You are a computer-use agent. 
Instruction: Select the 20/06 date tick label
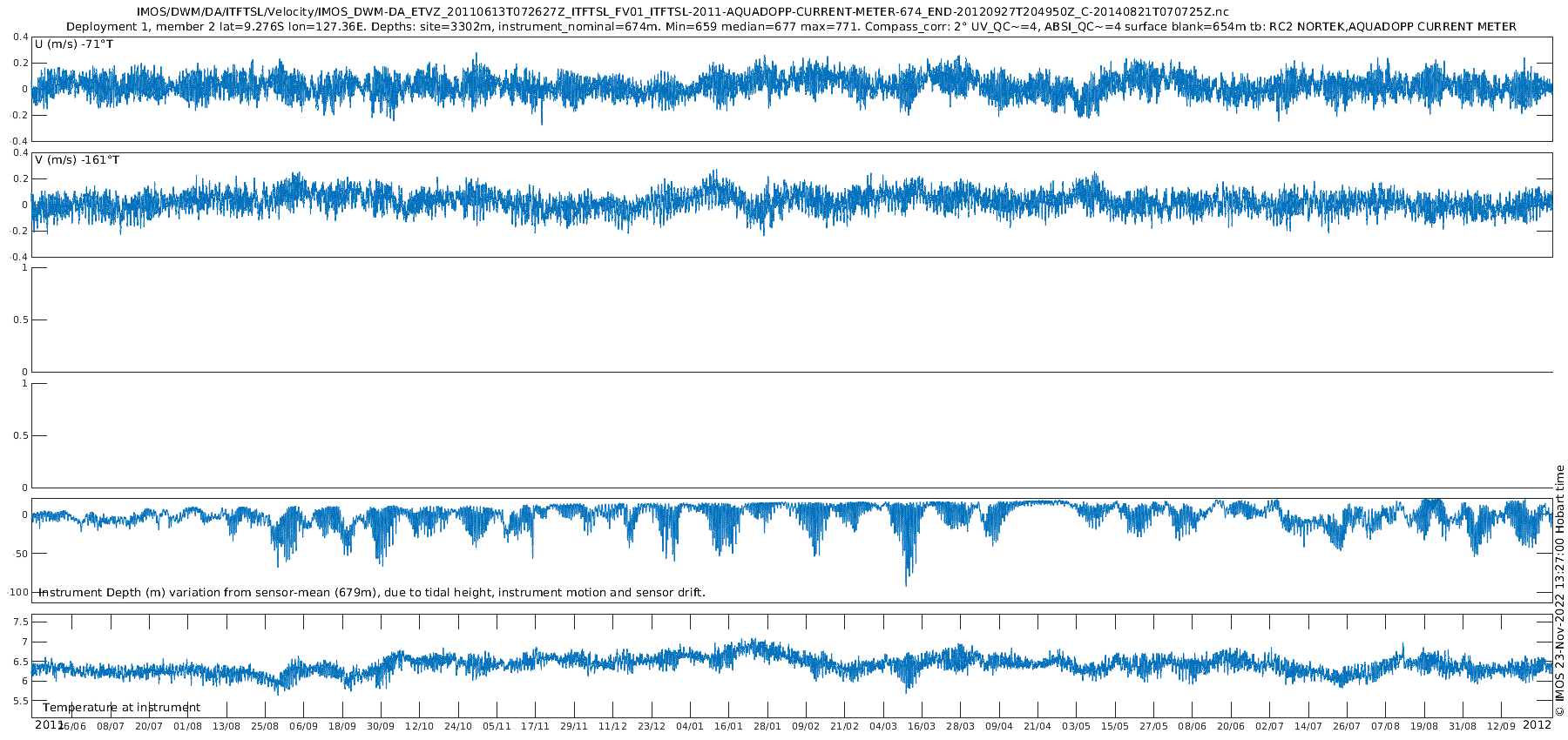click(x=1231, y=727)
